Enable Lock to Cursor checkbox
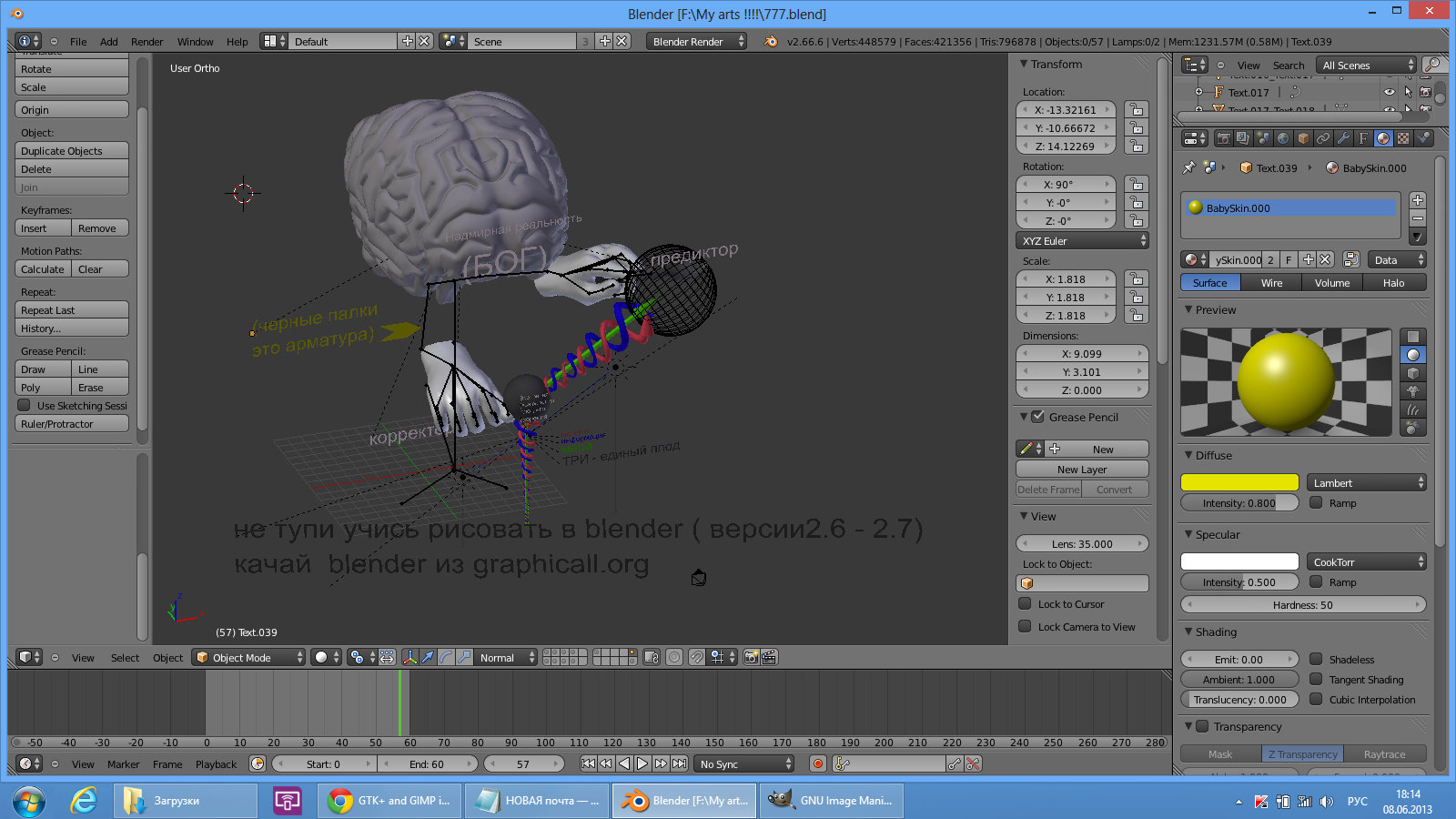This screenshot has height=819, width=1456. 1025,603
